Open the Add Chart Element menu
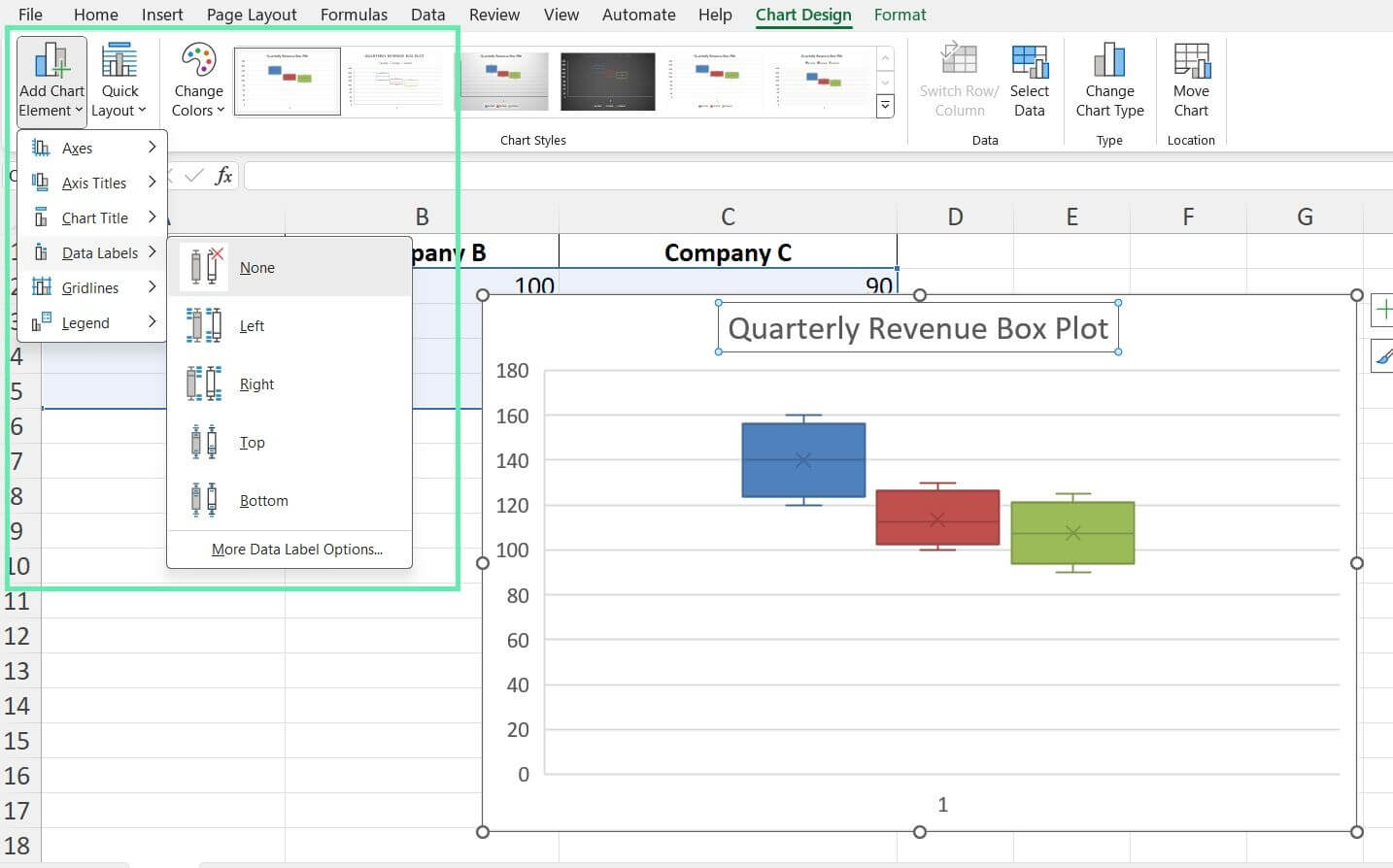Screen dimensions: 1393x868 tap(51, 82)
